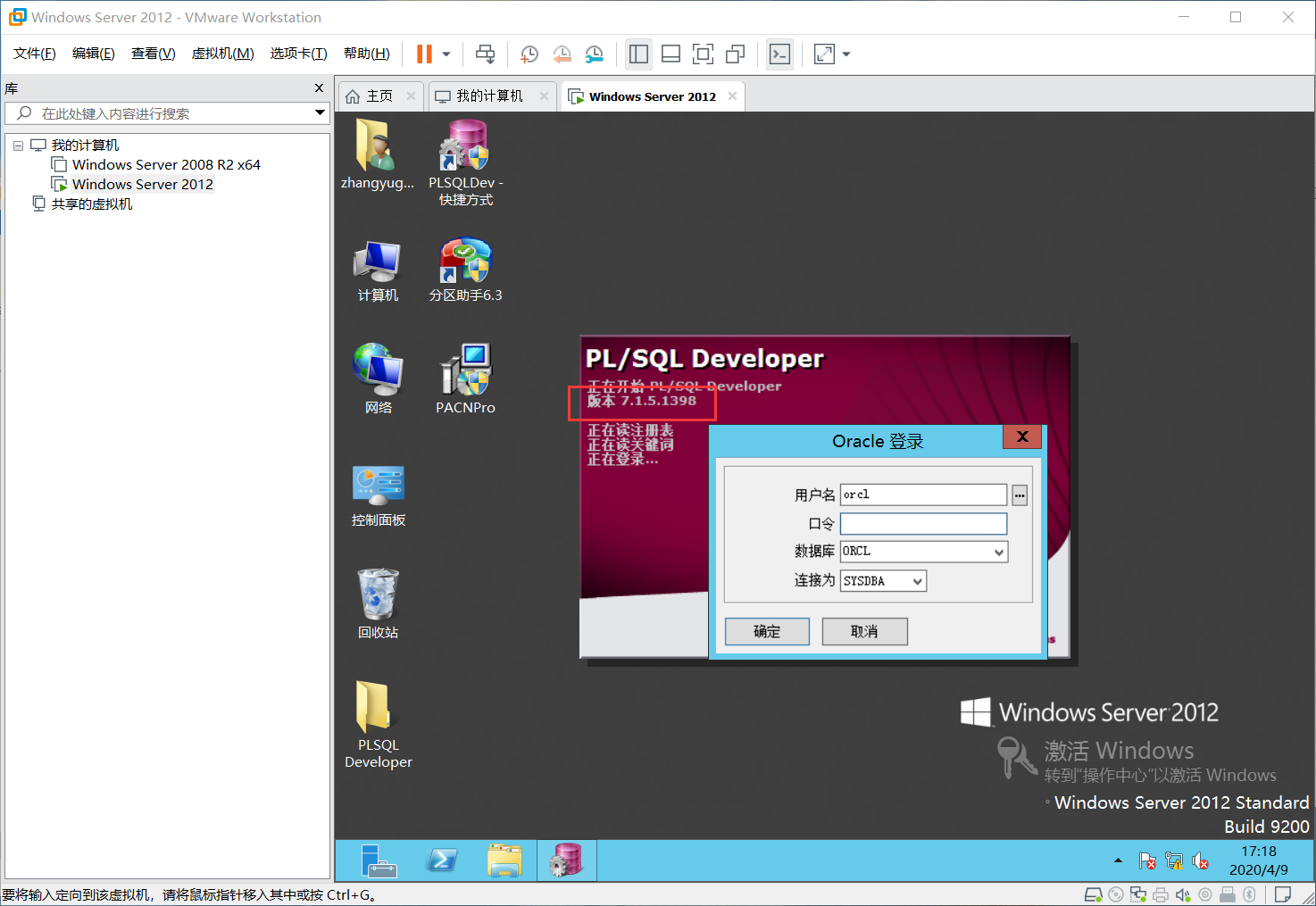Click the VMware status bar printer icon
The height and width of the screenshot is (906, 1316).
pos(1160,894)
